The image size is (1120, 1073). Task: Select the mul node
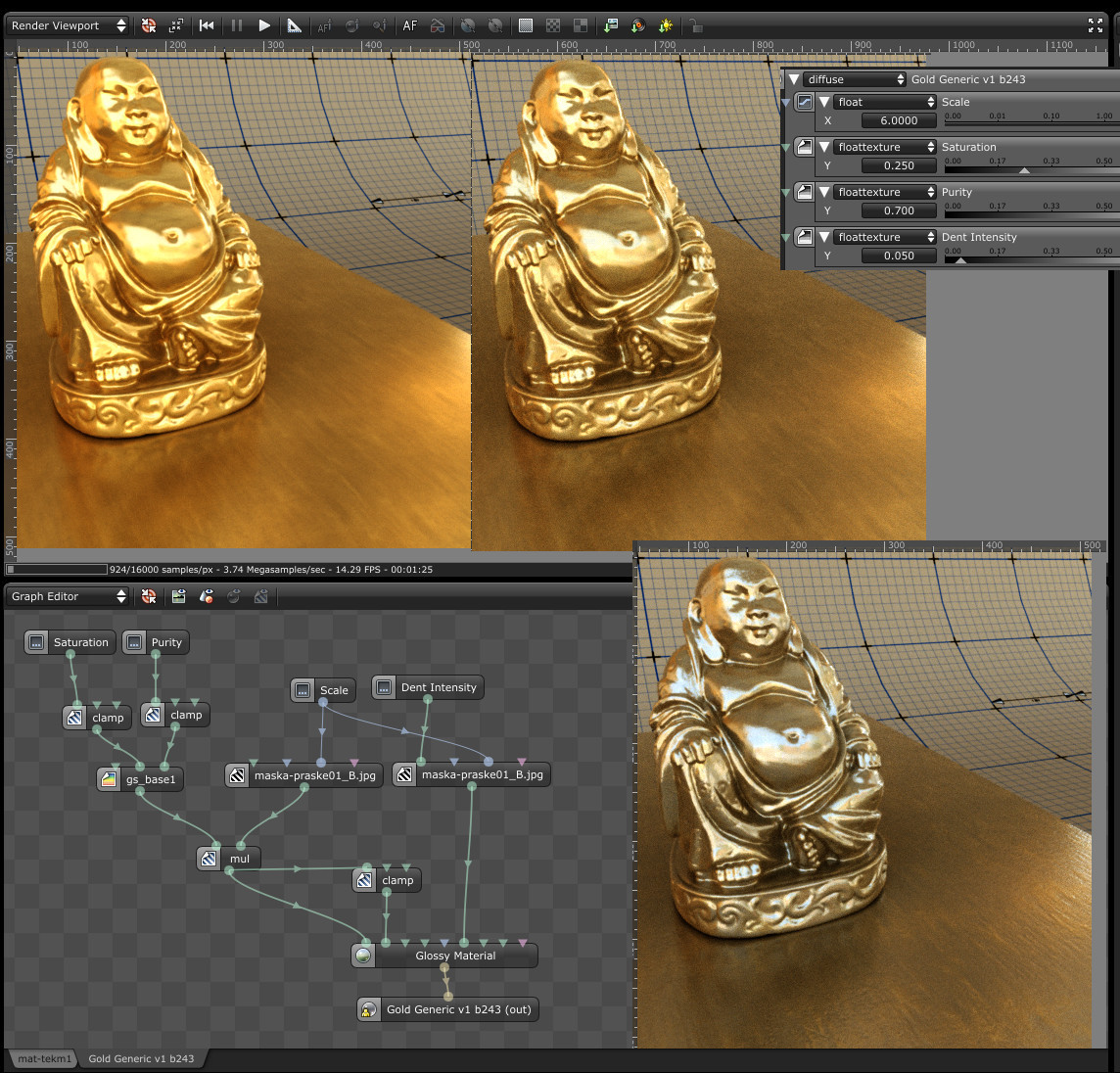228,859
